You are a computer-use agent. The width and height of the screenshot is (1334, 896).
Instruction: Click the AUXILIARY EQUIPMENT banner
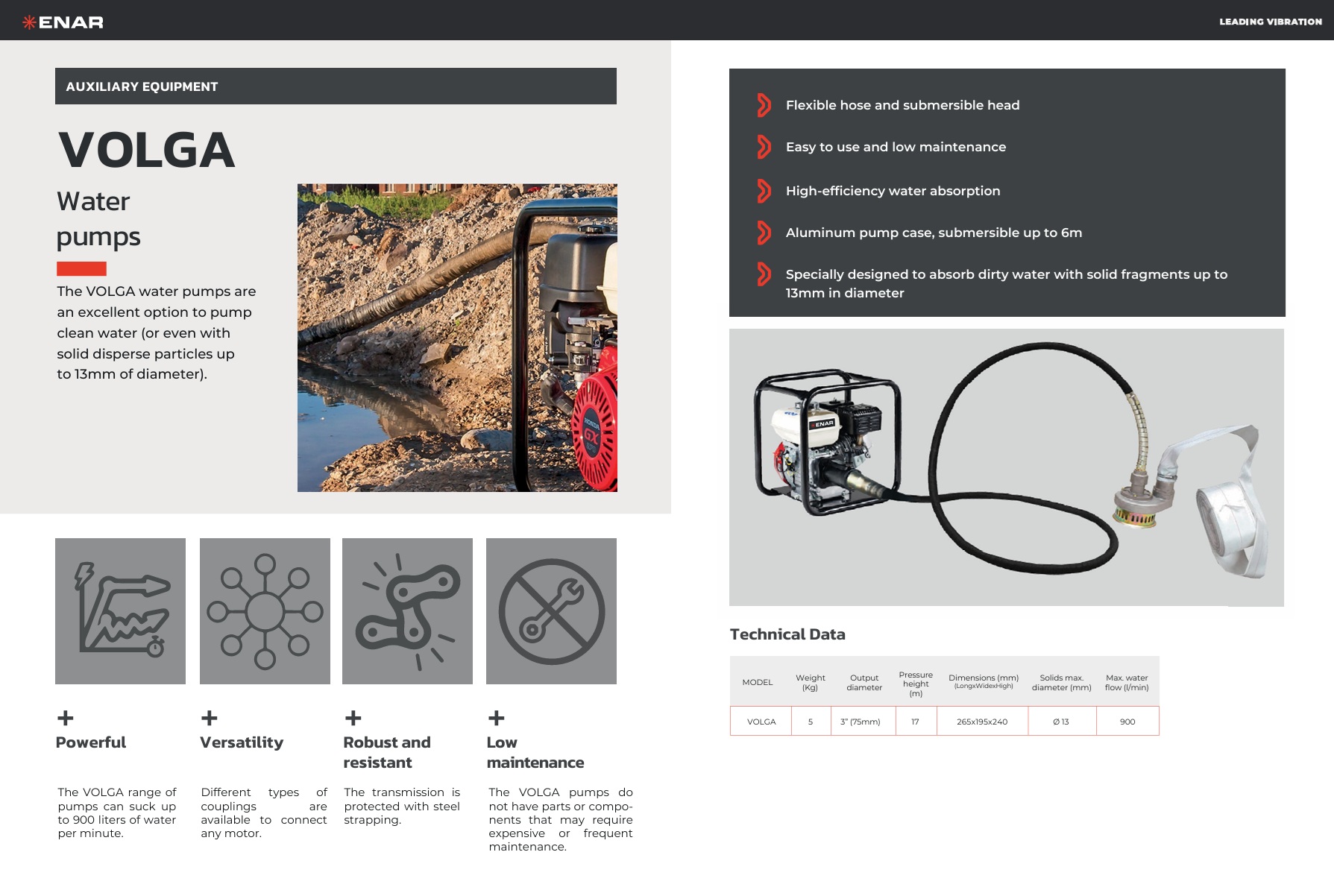336,86
